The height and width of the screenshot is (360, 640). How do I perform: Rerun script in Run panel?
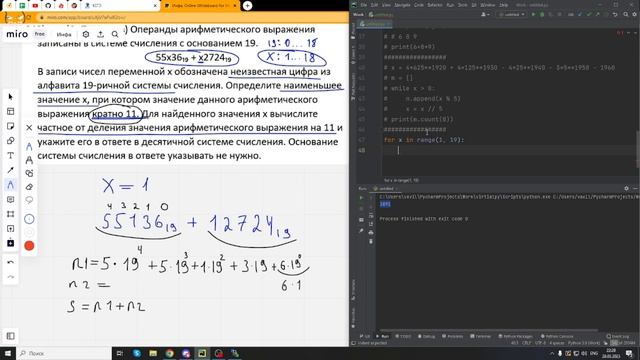click(361, 198)
